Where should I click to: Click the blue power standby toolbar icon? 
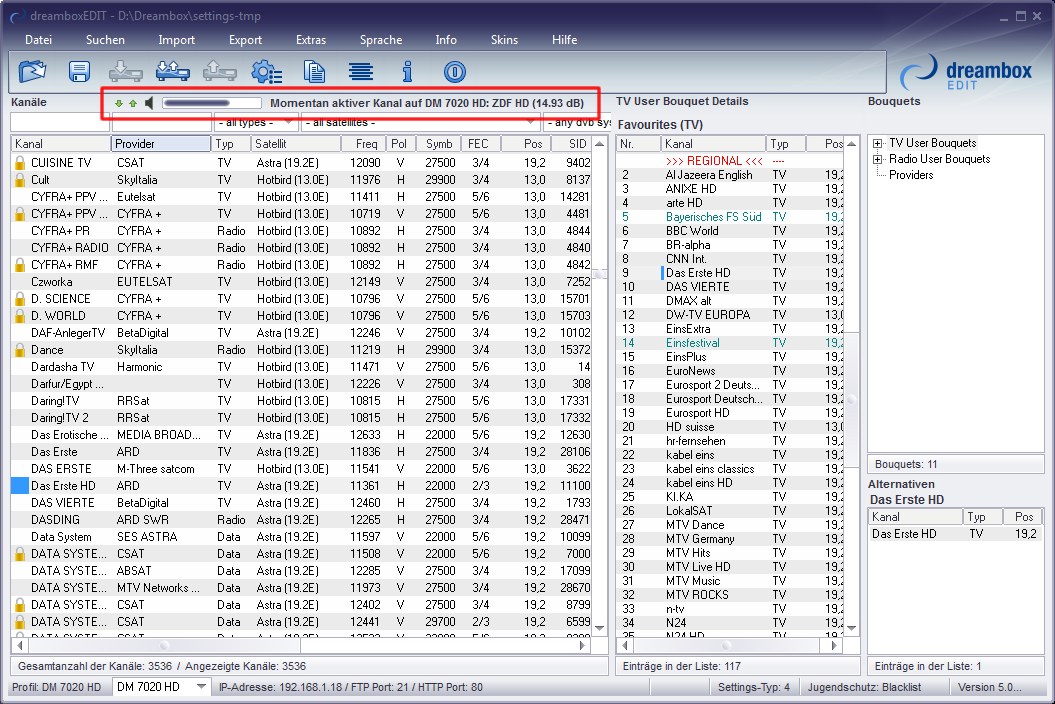tap(455, 71)
